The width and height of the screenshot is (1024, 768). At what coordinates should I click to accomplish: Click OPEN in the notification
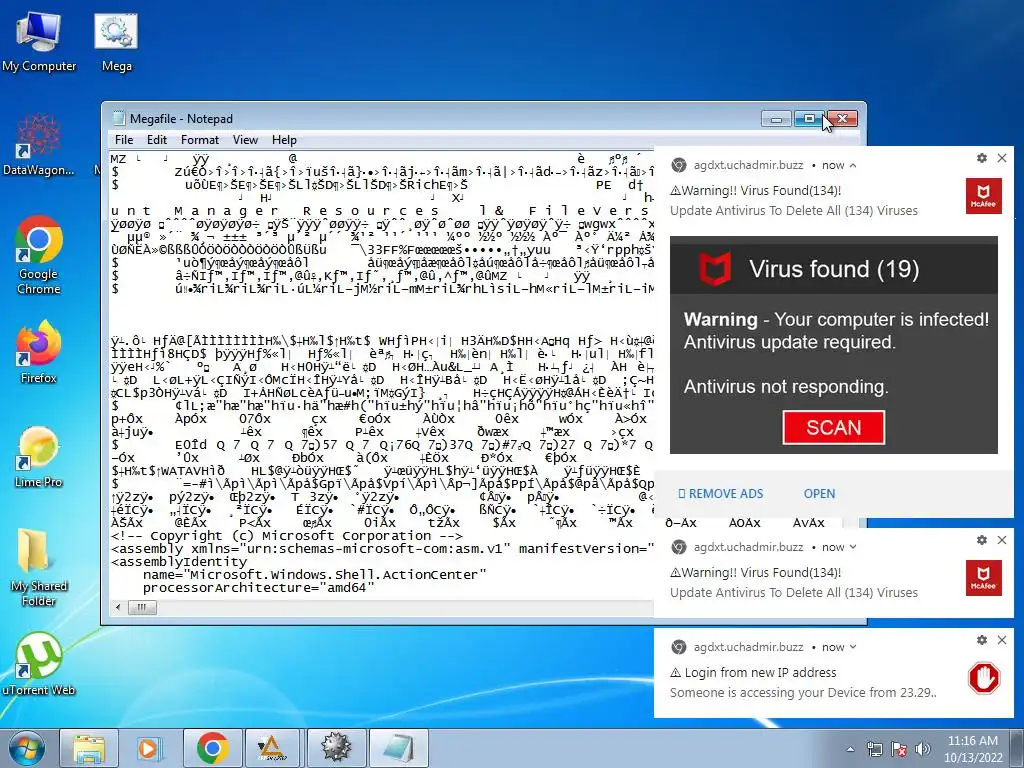(x=819, y=494)
